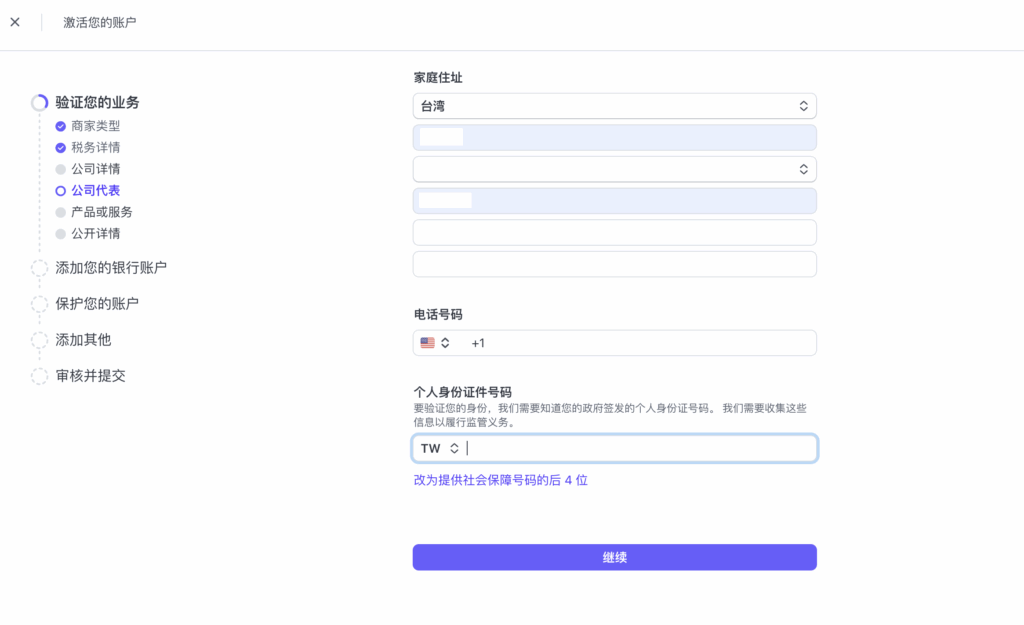Open the TW ID country selector
Image resolution: width=1024 pixels, height=625 pixels.
(x=439, y=449)
